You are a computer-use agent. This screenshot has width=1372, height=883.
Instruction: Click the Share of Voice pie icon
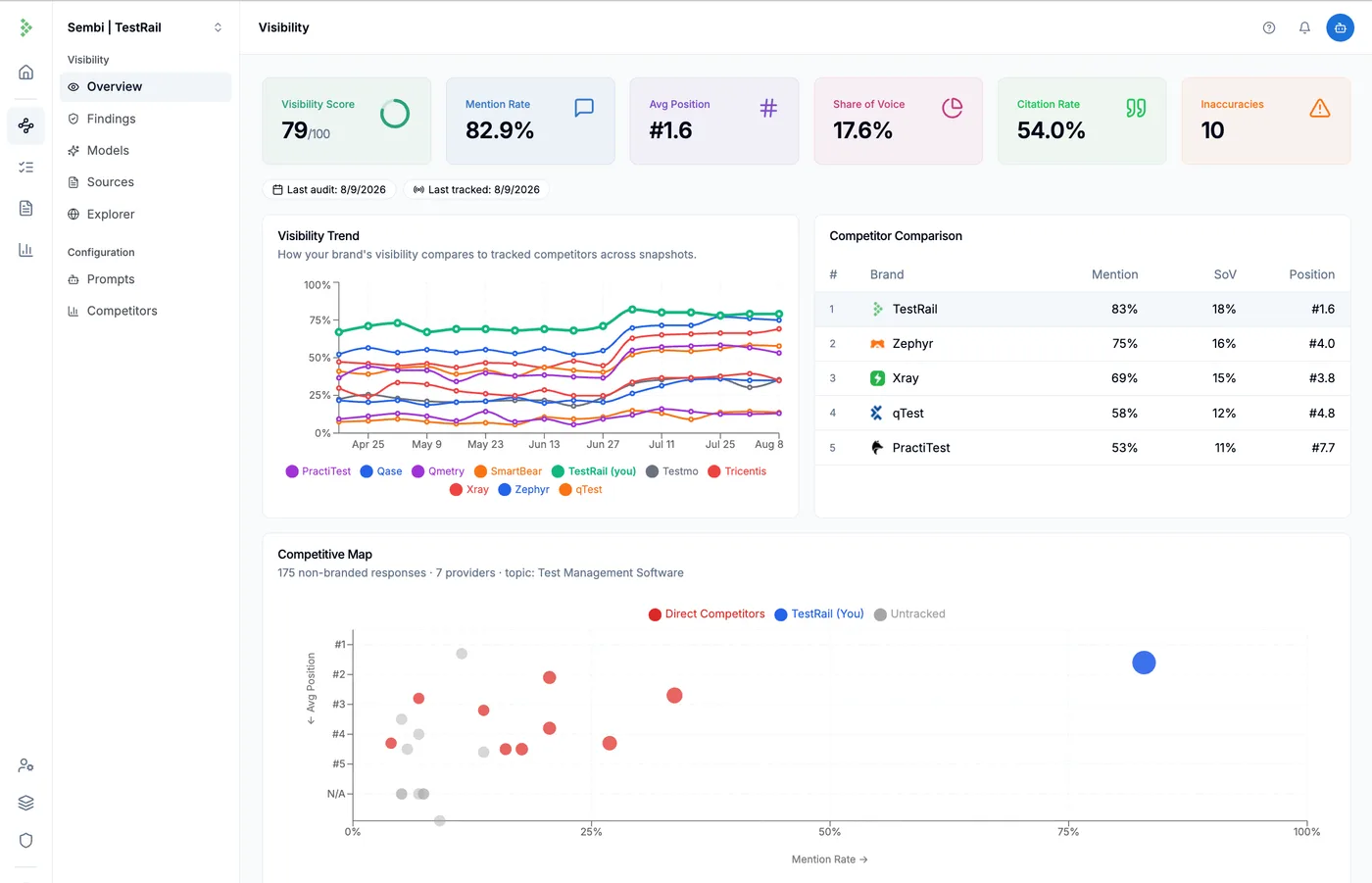[952, 108]
